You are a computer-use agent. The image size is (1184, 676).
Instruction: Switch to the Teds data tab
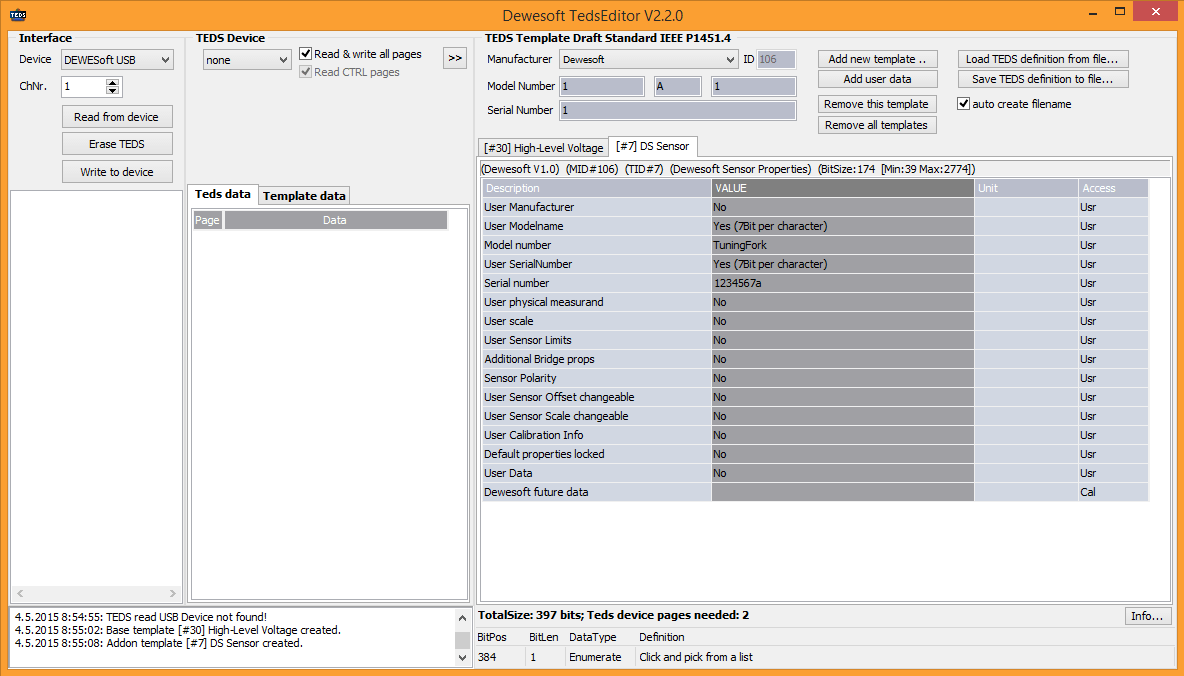click(223, 194)
